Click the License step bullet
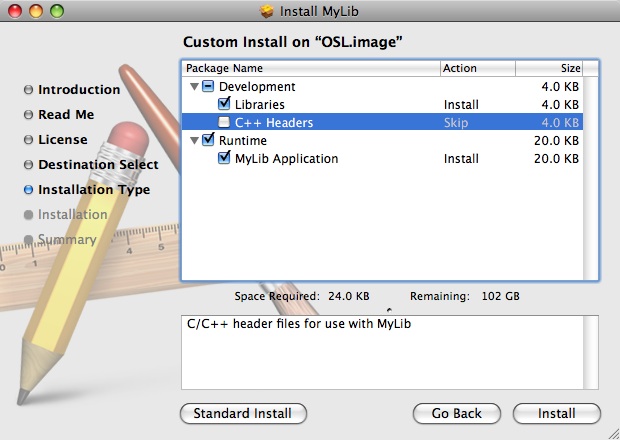620x440 pixels. click(x=28, y=140)
